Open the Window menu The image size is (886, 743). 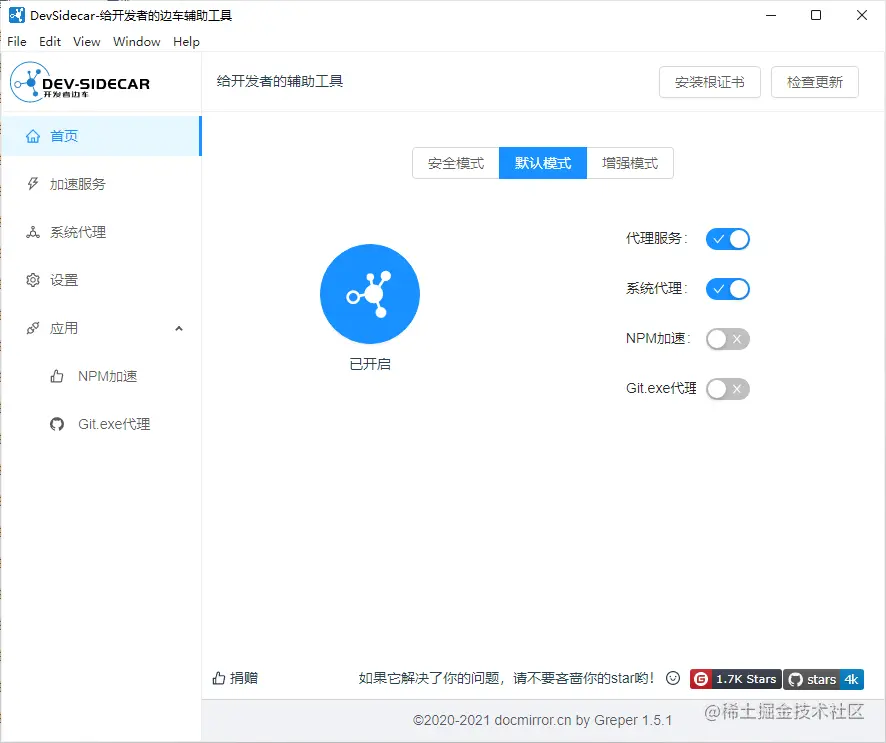[137, 42]
